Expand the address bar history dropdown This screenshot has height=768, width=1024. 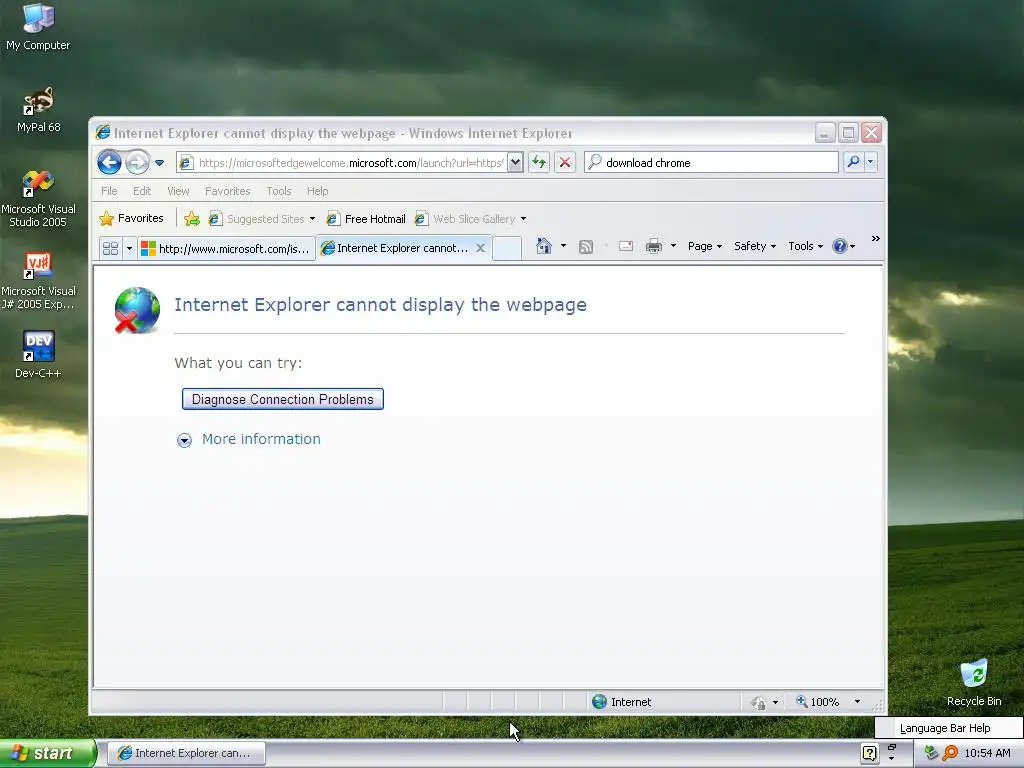(515, 163)
